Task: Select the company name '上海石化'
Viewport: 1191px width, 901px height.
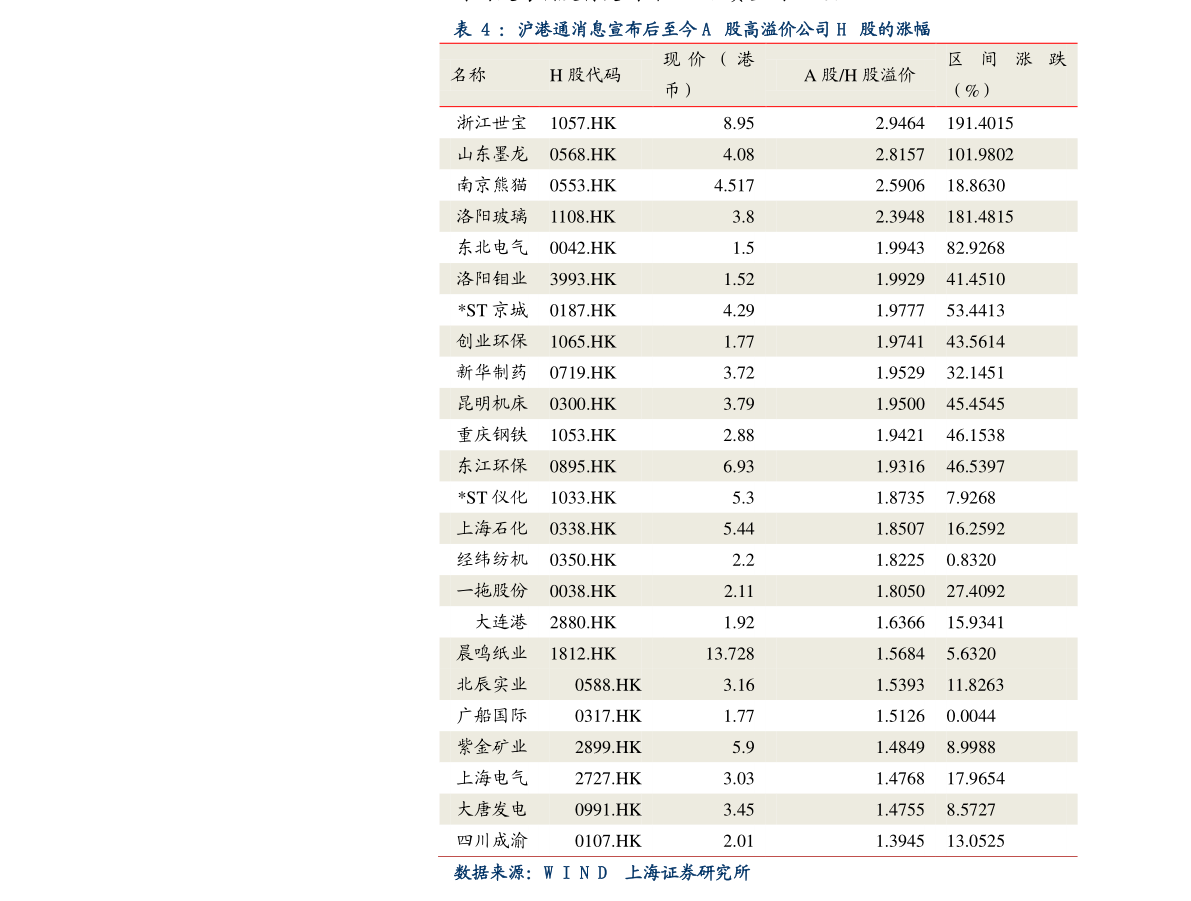Action: 491,528
